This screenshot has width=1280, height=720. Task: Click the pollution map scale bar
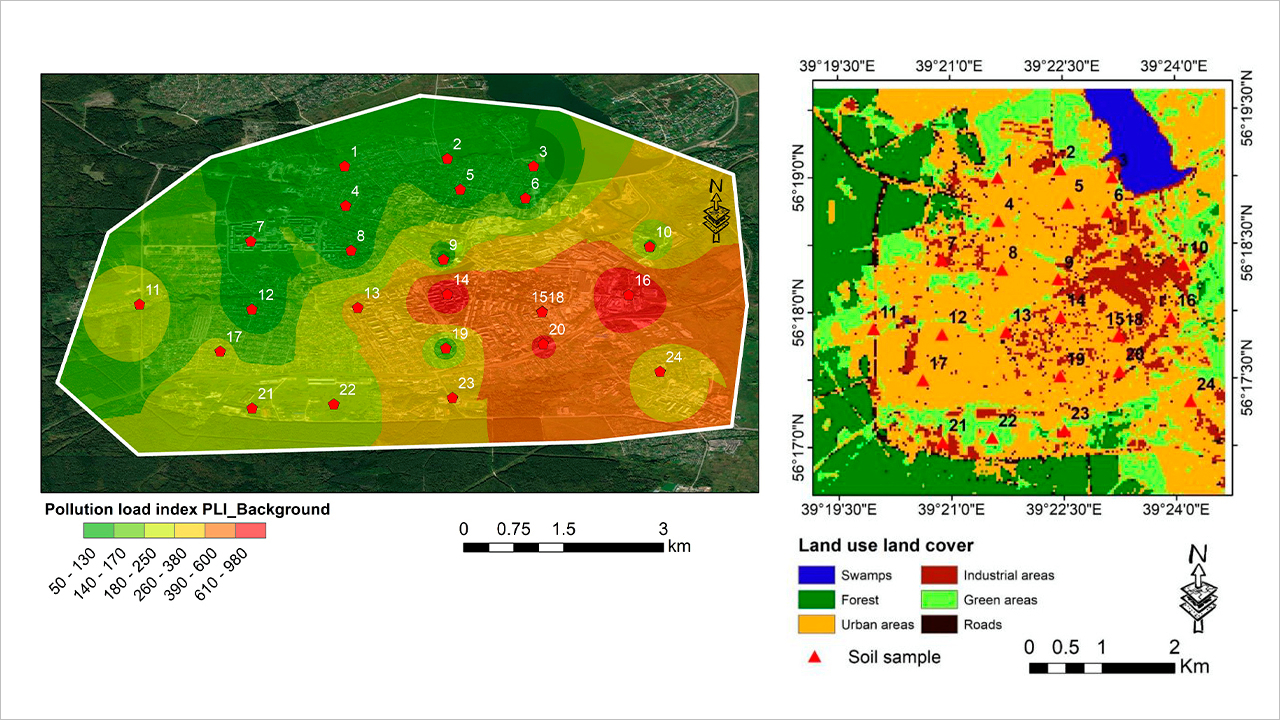pos(563,547)
